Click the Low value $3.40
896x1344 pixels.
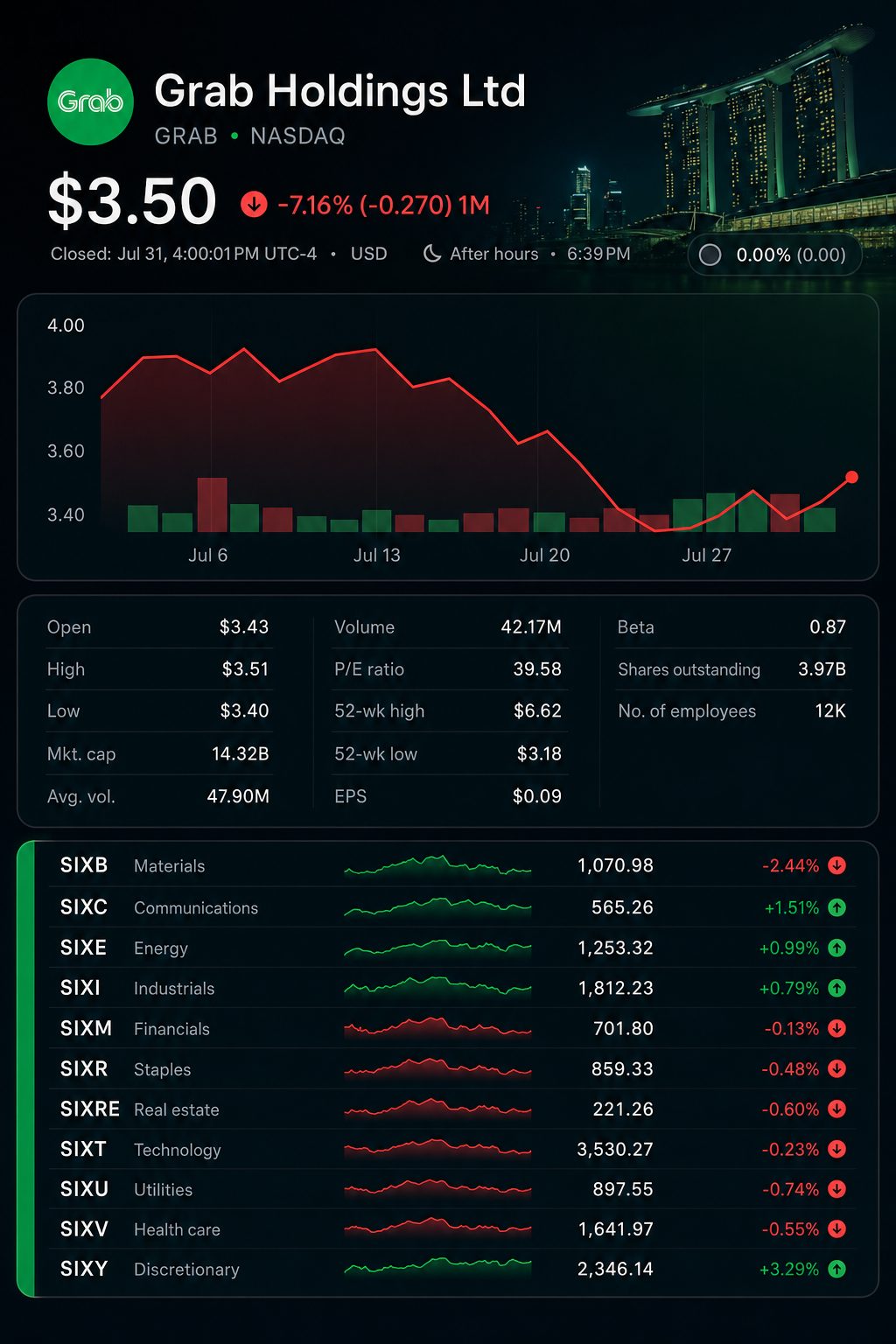coord(244,710)
